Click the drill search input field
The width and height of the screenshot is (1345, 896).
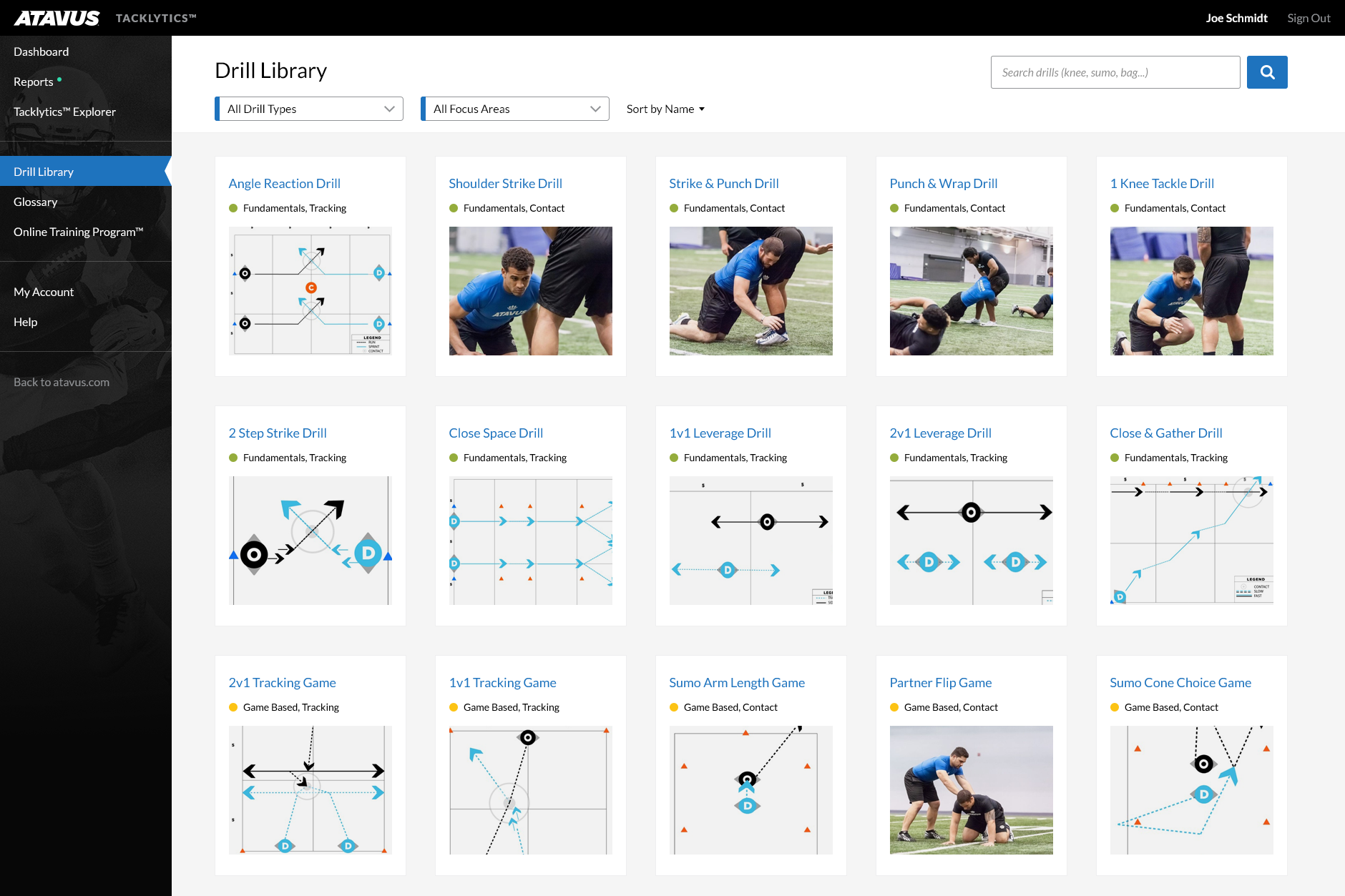tap(1115, 72)
